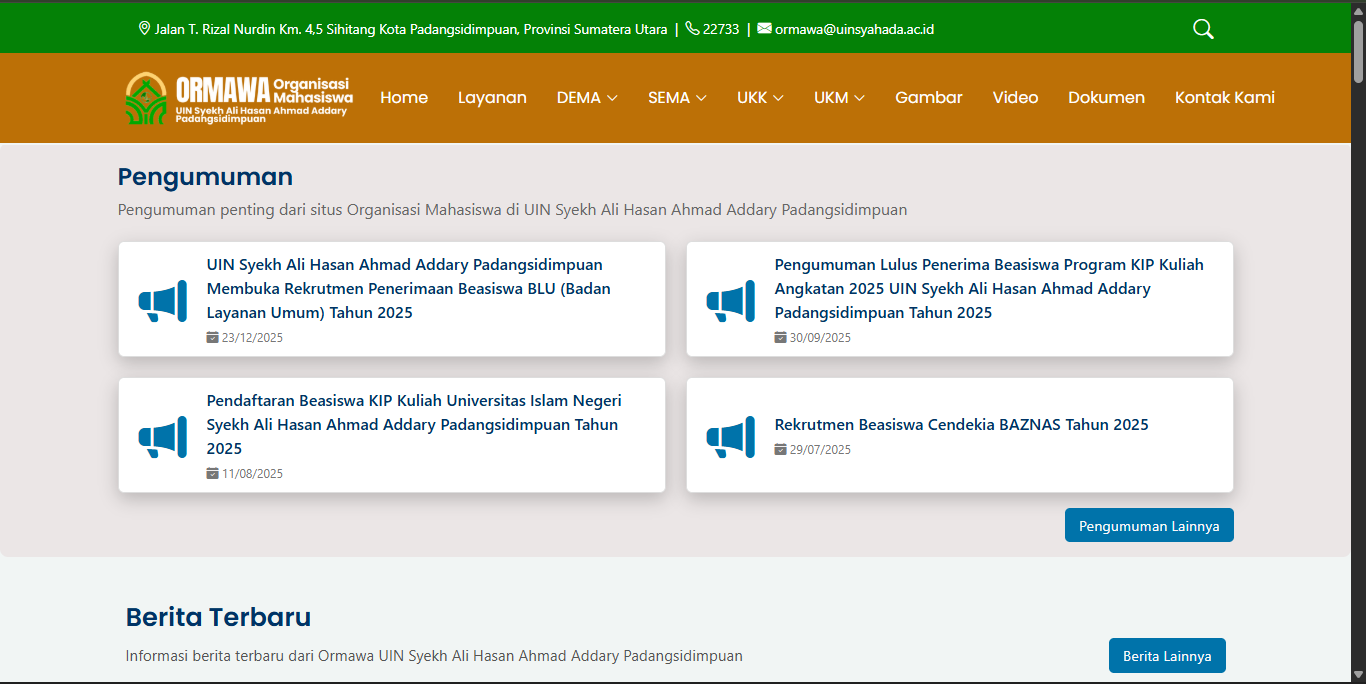Click the Pengumuman penting dari situs subtitle
Screen dimensions: 1366x684
(512, 210)
